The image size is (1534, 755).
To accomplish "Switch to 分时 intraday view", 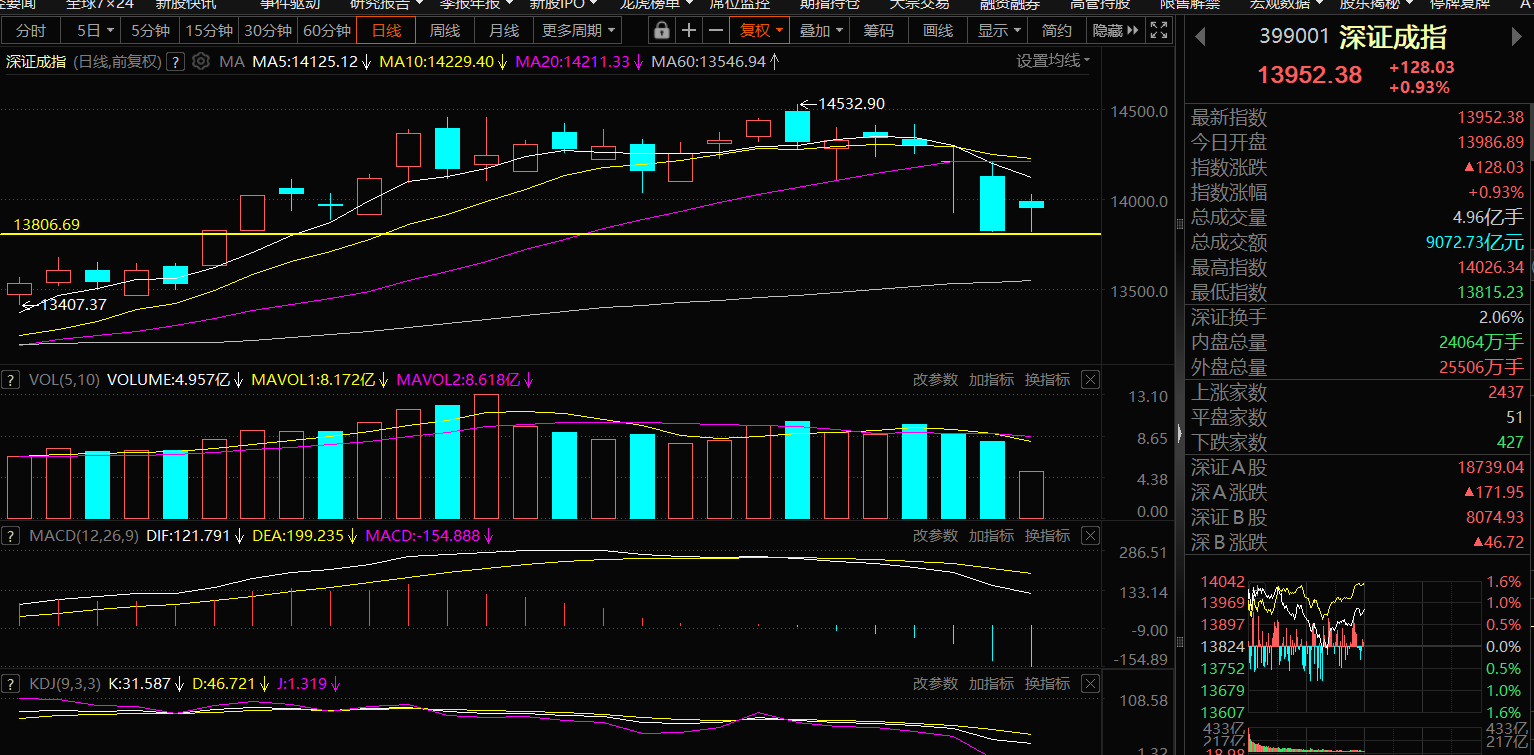I will click(x=31, y=30).
